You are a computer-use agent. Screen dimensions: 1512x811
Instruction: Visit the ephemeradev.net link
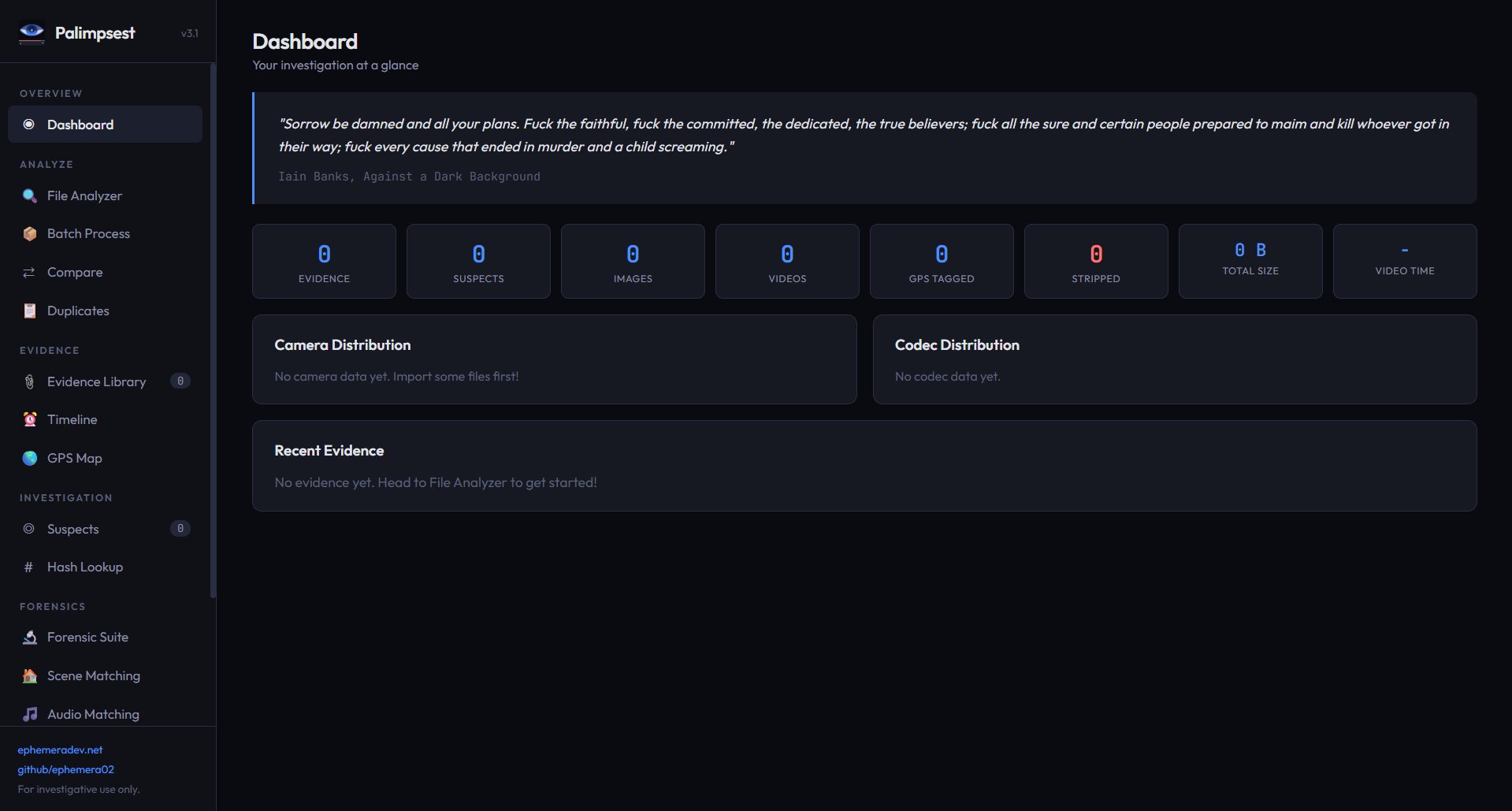(60, 750)
